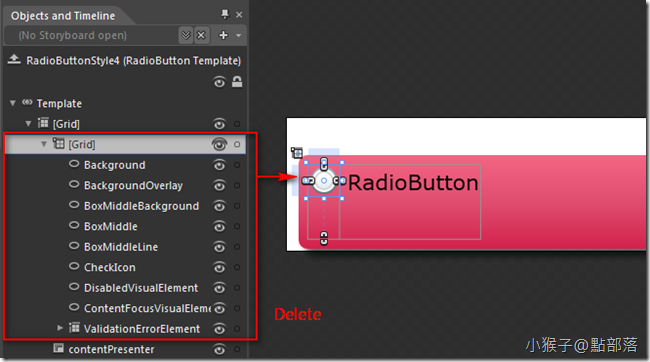Click the grid layout-mode icon on artboard
Viewport: 650px width, 362px height.
(x=297, y=153)
